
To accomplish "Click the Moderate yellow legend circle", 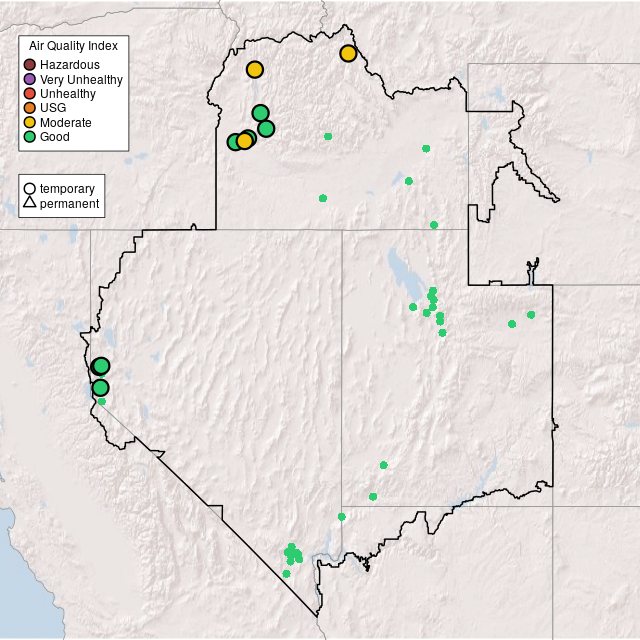I will click(x=30, y=122).
